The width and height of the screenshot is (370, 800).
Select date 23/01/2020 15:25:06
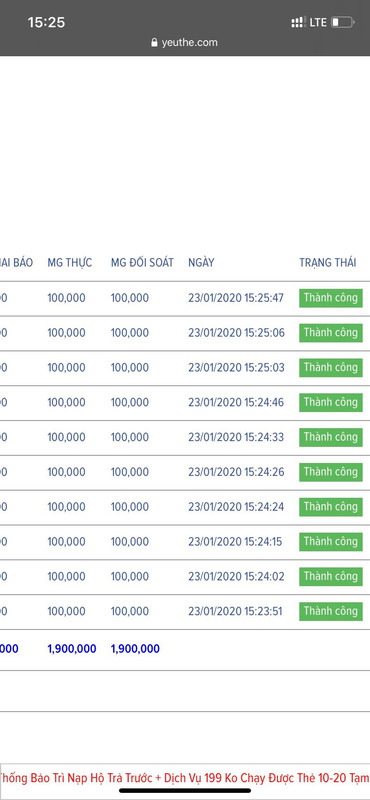click(x=236, y=333)
